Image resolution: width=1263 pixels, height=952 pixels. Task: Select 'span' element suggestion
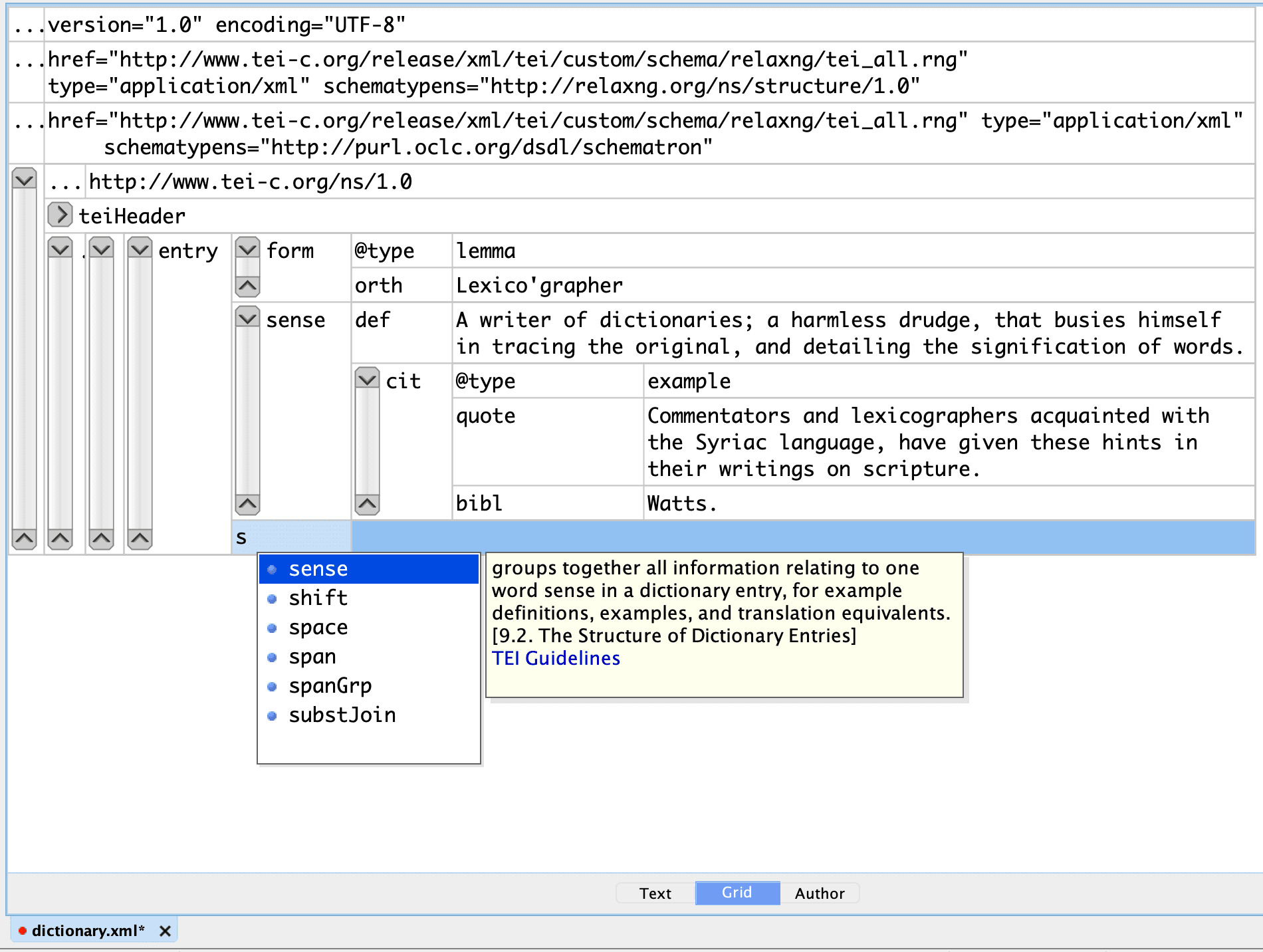pos(312,657)
